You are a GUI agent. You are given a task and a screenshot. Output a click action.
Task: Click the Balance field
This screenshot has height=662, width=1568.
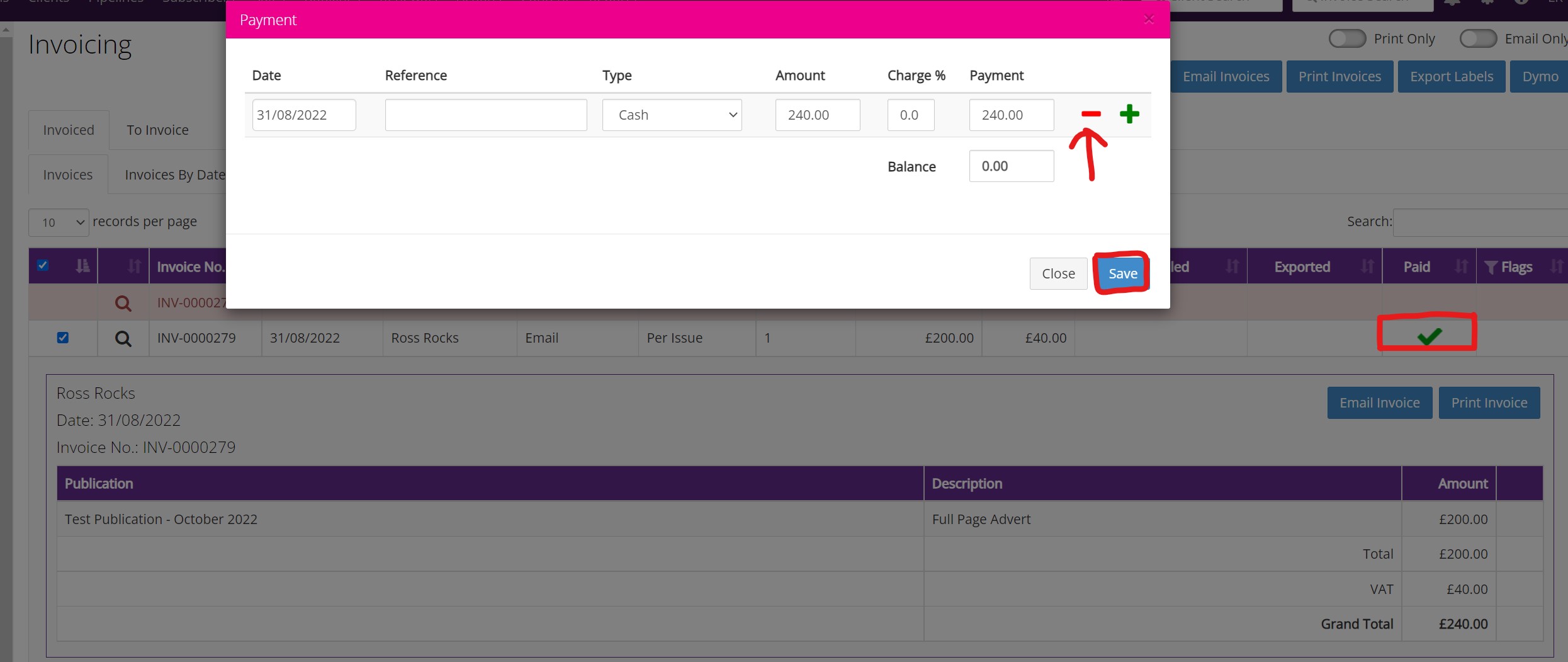pyautogui.click(x=1012, y=166)
